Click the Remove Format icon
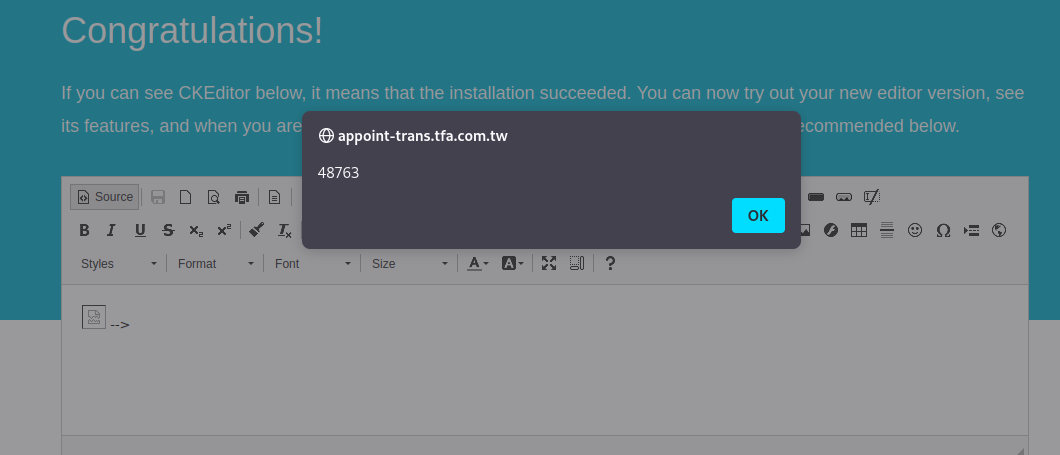Viewport: 1060px width, 455px height. pyautogui.click(x=285, y=231)
